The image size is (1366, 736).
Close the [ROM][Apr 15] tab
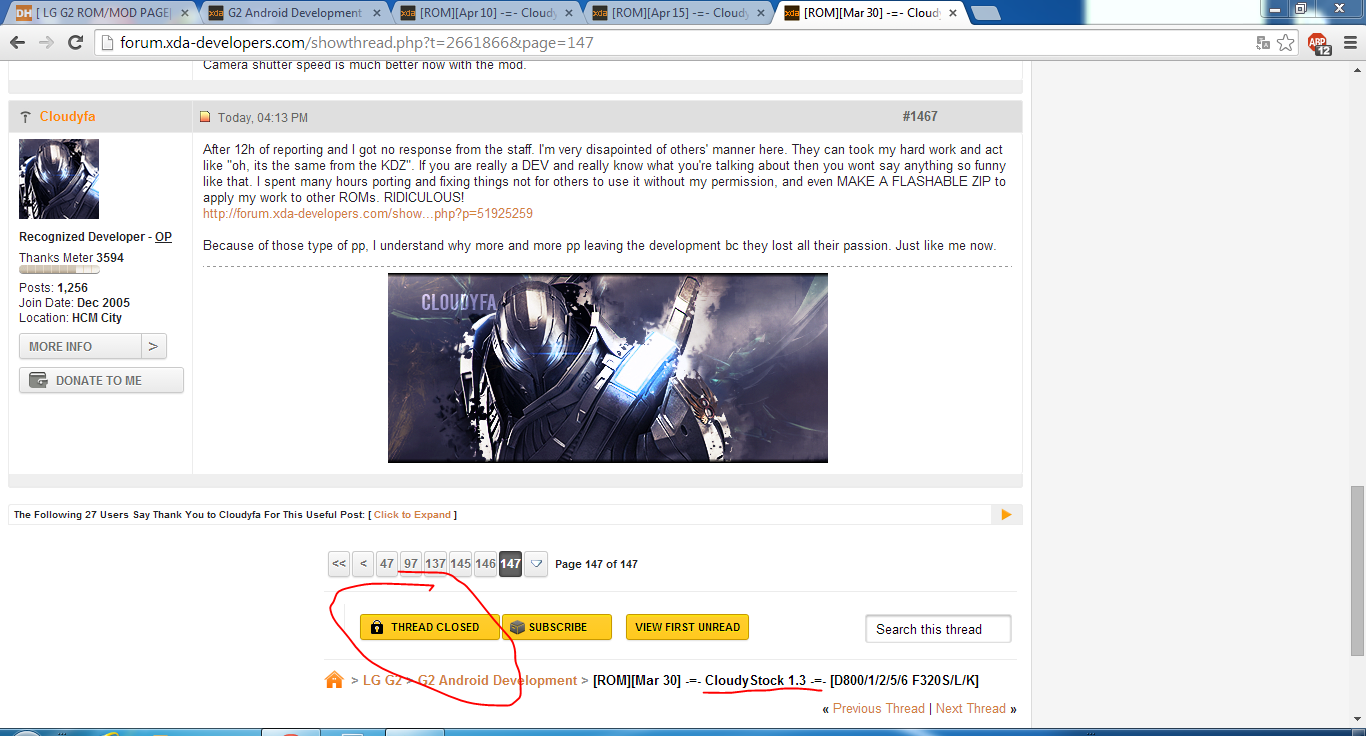click(x=760, y=13)
